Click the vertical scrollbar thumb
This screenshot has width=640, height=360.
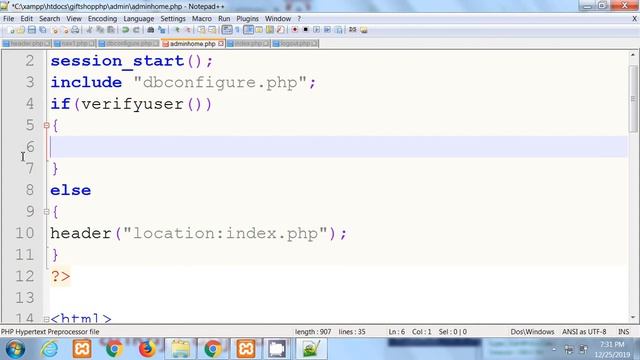633,98
